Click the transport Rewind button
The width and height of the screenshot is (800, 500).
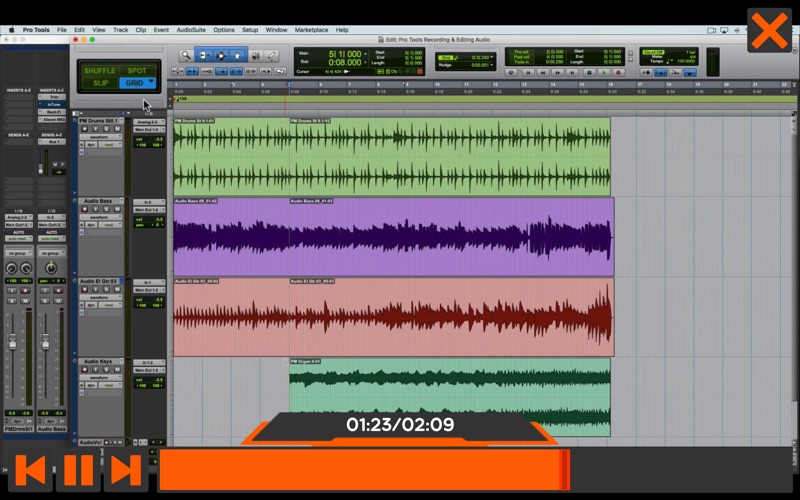(543, 73)
